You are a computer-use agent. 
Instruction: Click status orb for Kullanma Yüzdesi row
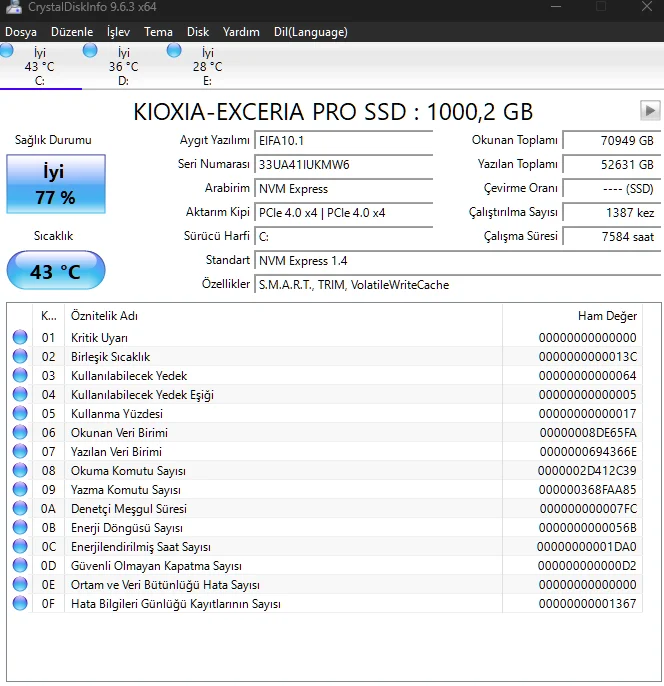tap(20, 414)
